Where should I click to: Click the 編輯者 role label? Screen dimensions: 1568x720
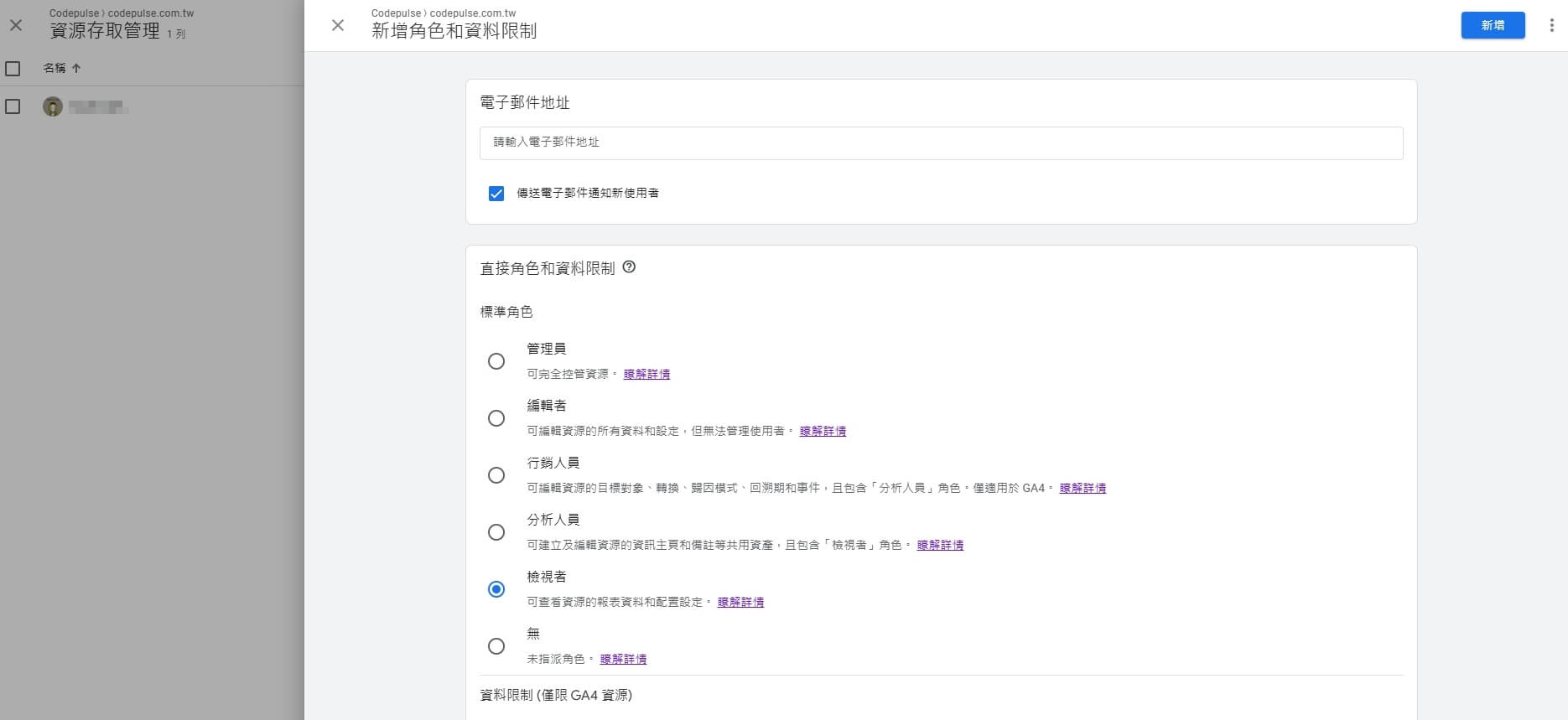point(546,406)
